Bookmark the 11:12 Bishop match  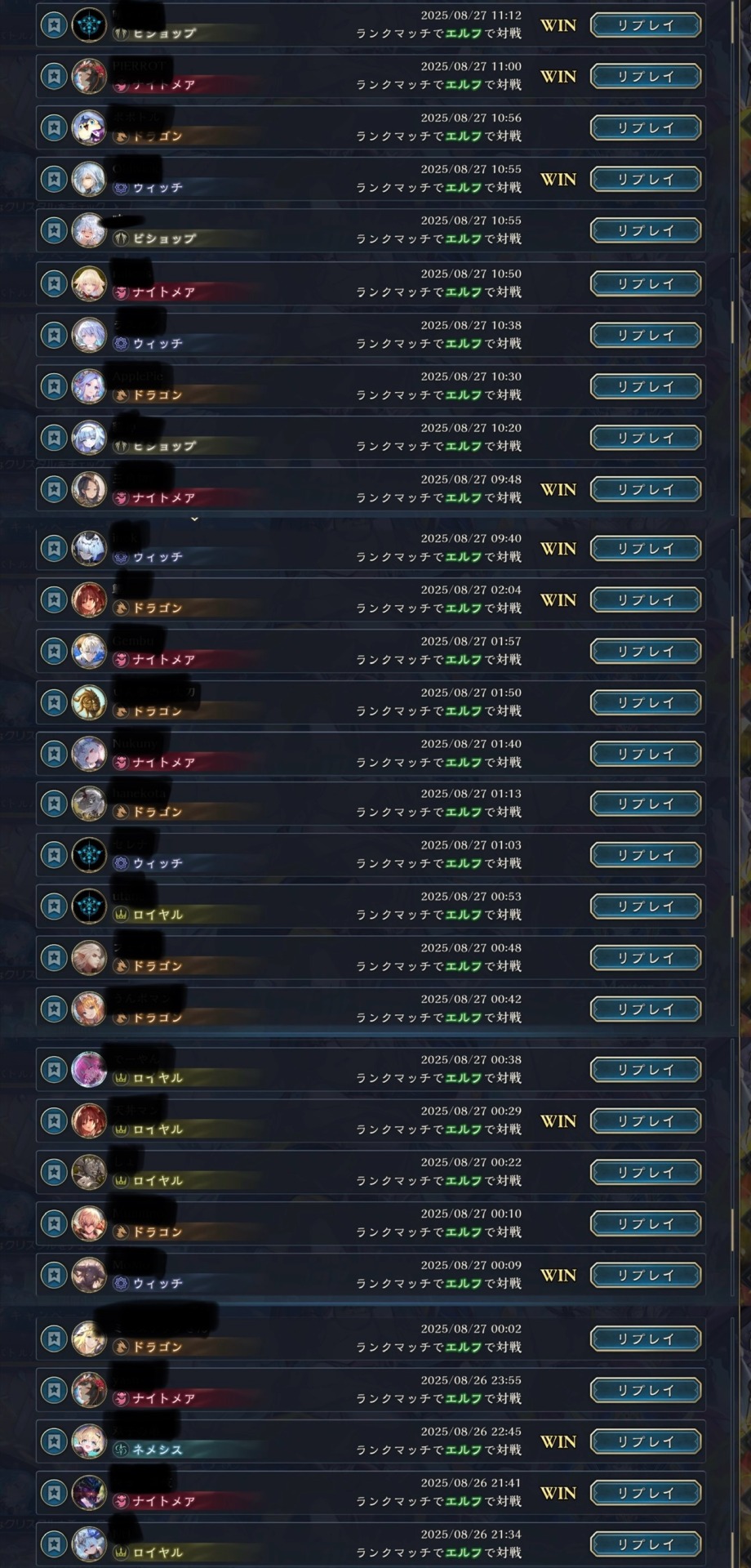tap(54, 25)
